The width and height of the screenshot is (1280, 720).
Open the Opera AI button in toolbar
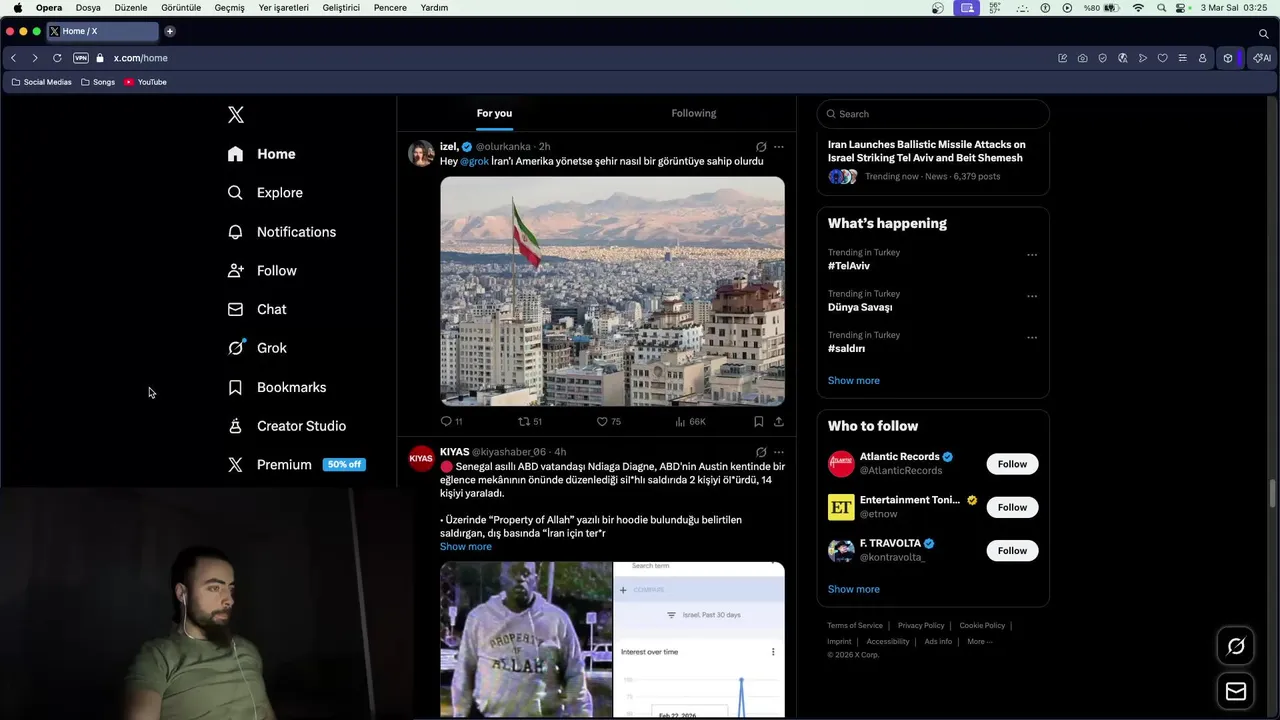point(1262,58)
